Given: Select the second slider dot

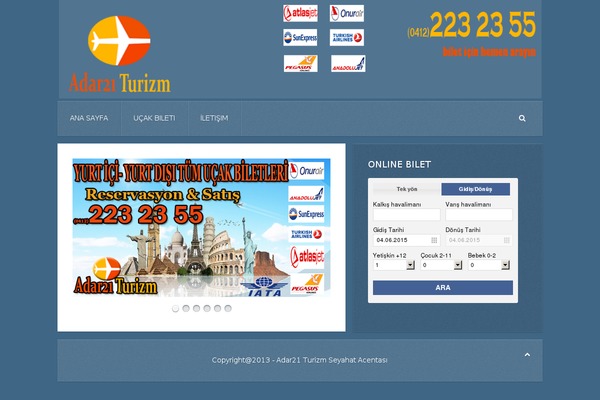Looking at the screenshot, I should pyautogui.click(x=186, y=309).
